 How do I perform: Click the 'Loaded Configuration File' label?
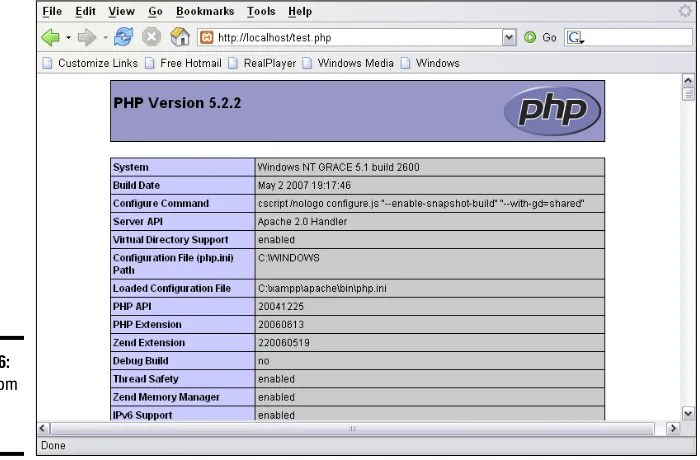(x=172, y=289)
